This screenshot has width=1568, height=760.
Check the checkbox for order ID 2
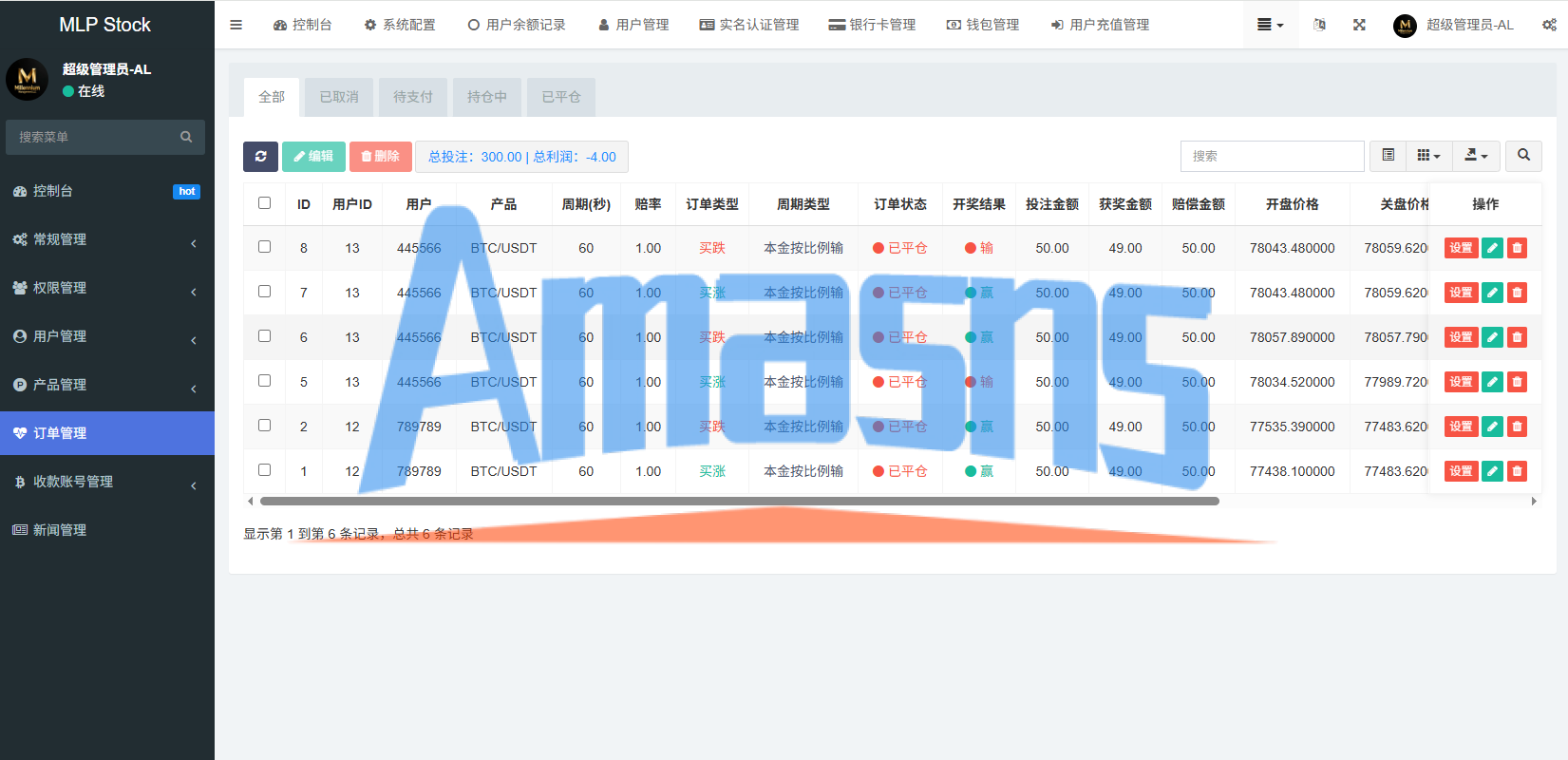(264, 426)
